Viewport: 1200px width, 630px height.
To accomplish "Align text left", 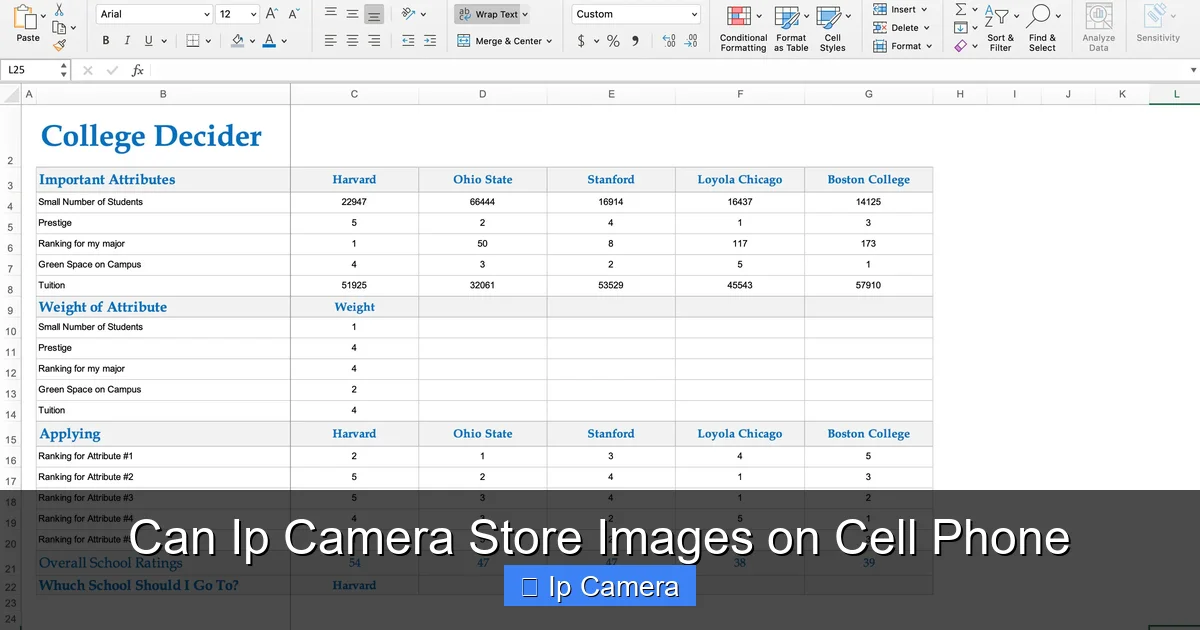I will click(x=331, y=41).
